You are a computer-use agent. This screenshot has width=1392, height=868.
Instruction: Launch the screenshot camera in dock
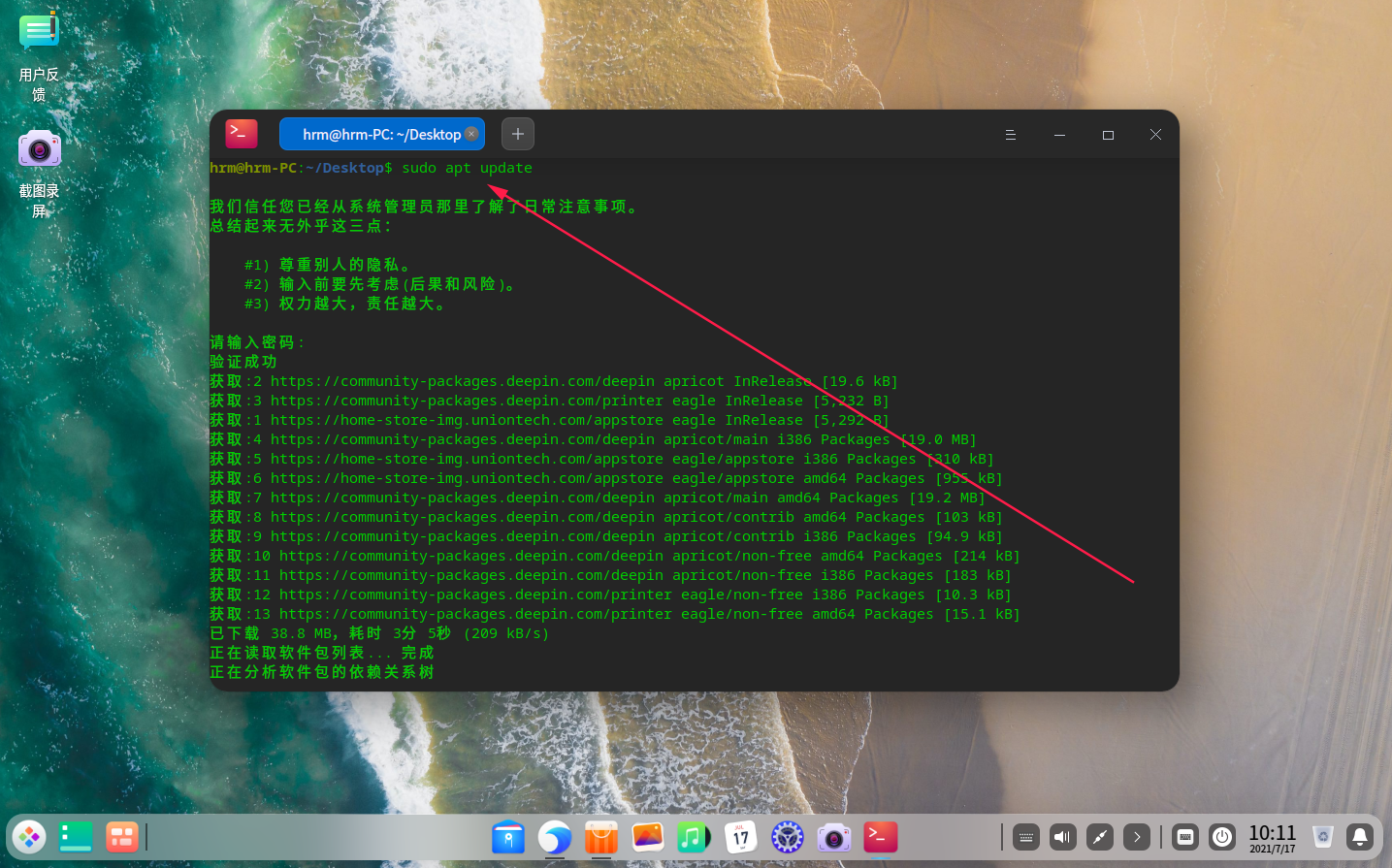click(833, 837)
